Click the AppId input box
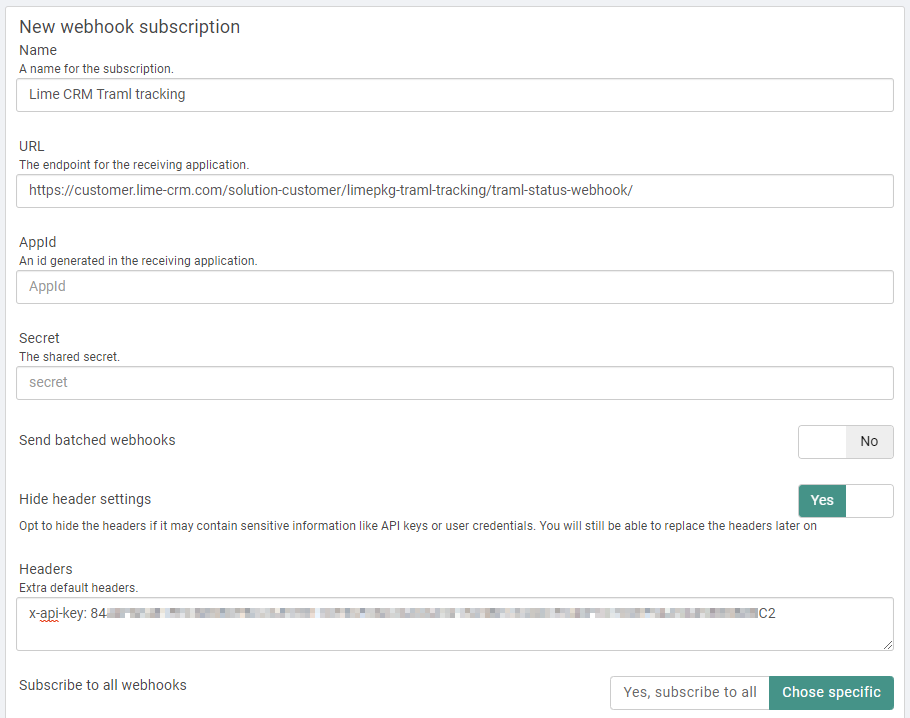This screenshot has height=718, width=910. tap(455, 287)
